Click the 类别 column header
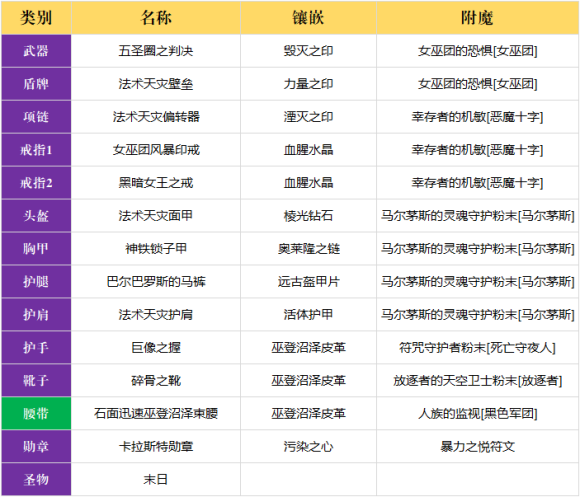 [36, 17]
